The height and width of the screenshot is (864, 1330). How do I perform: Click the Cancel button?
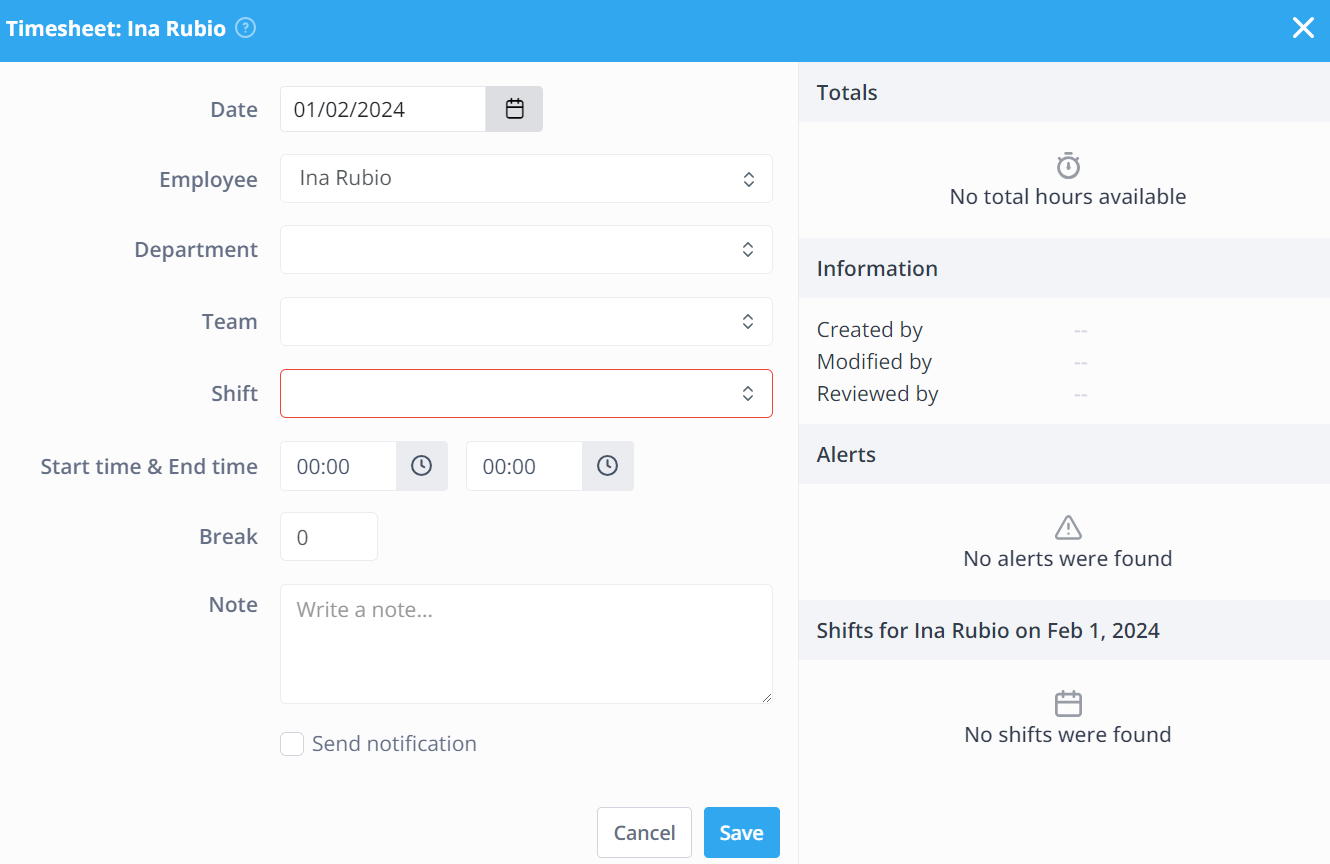[644, 832]
